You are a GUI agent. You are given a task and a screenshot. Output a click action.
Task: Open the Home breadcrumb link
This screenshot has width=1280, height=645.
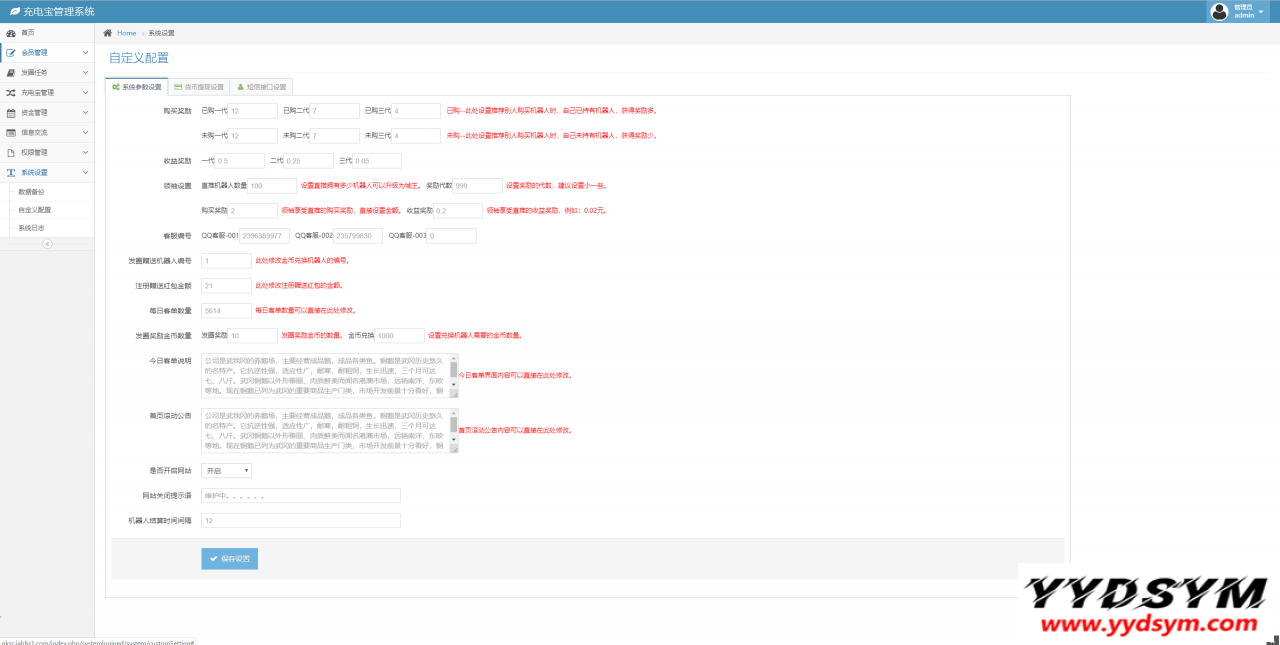click(126, 33)
